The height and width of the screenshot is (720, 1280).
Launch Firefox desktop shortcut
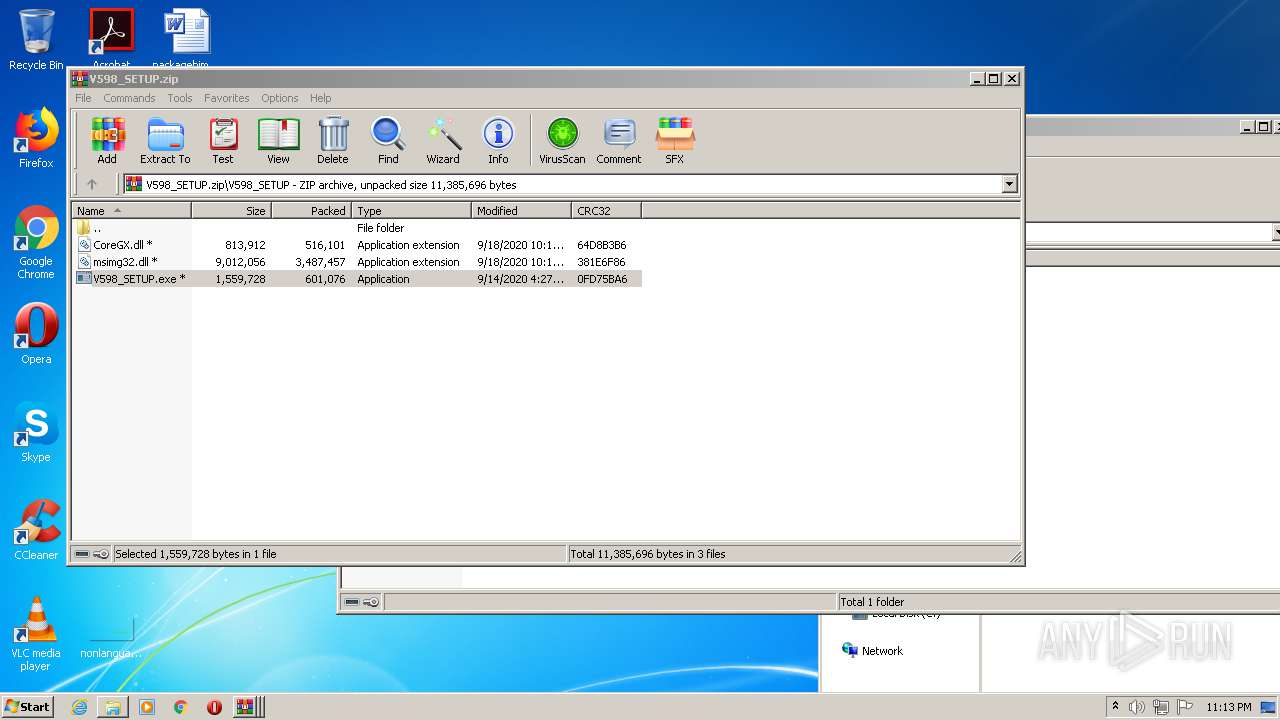coord(36,139)
